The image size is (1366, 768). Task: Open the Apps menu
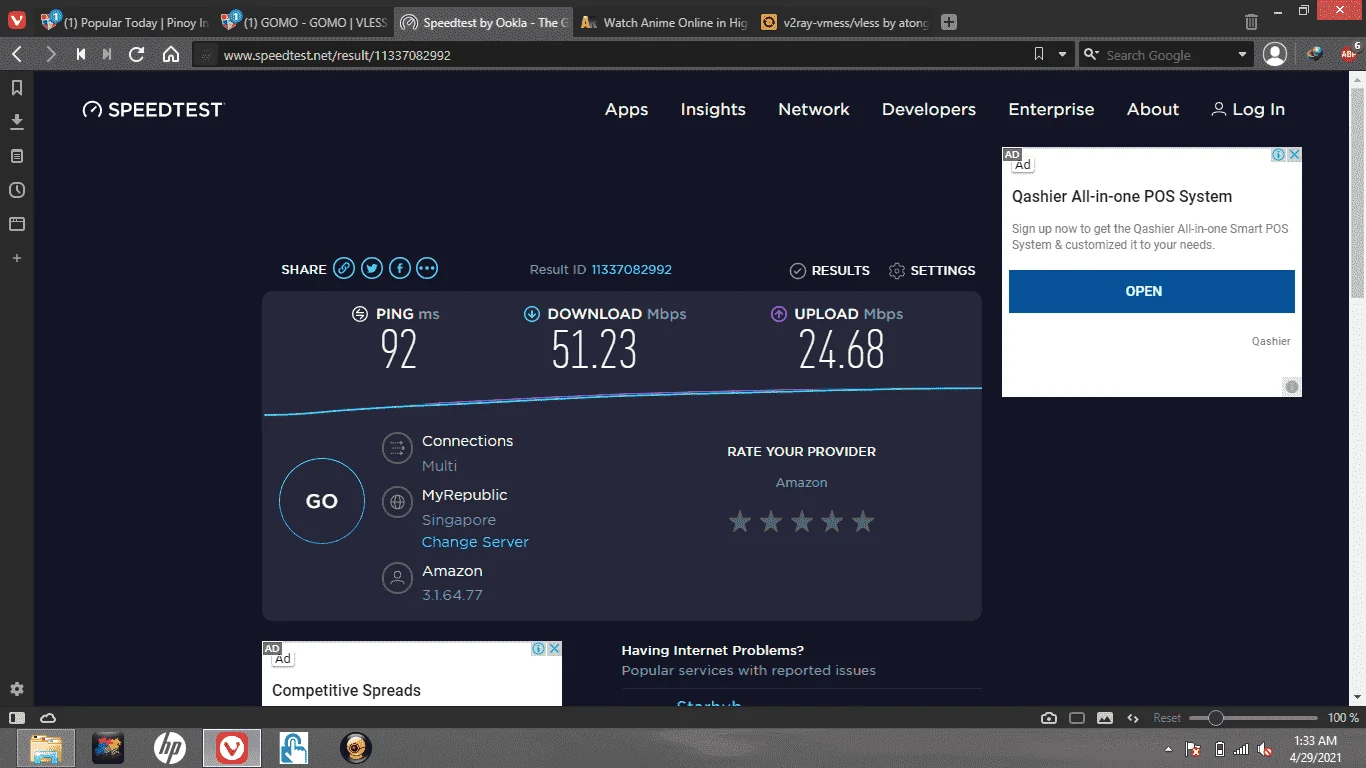tap(627, 109)
